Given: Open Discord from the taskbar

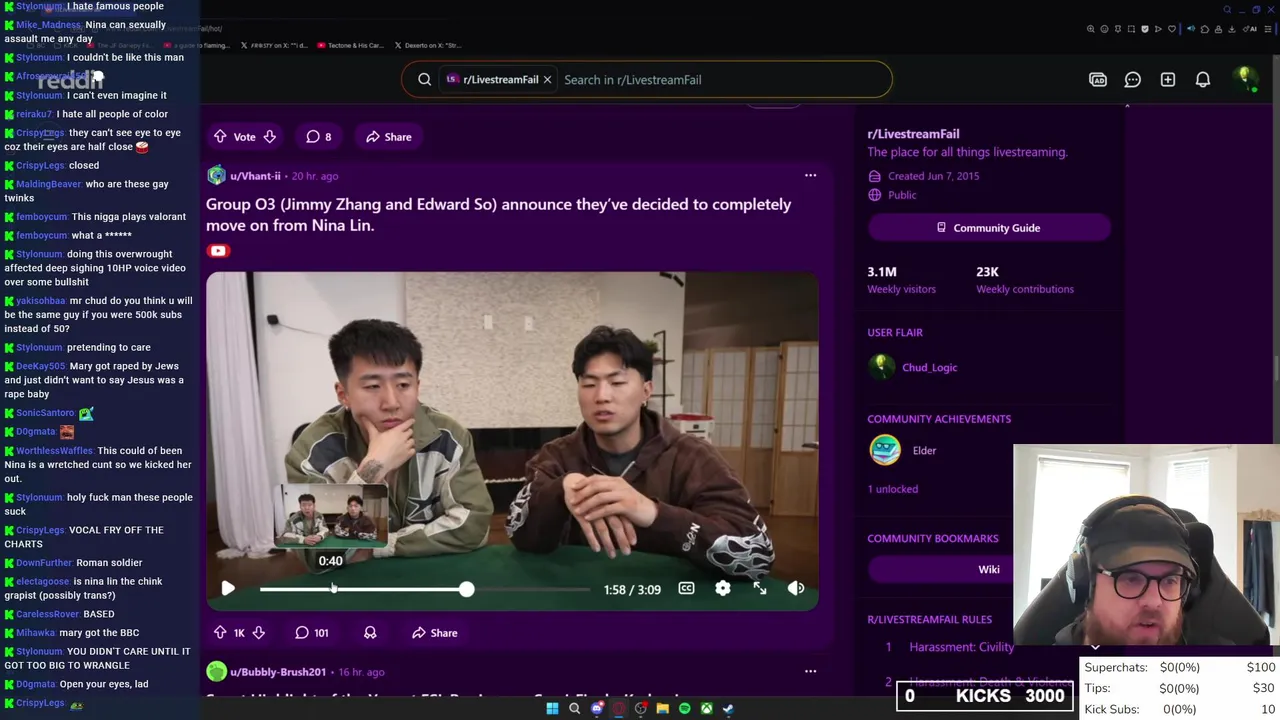Looking at the screenshot, I should (x=597, y=708).
